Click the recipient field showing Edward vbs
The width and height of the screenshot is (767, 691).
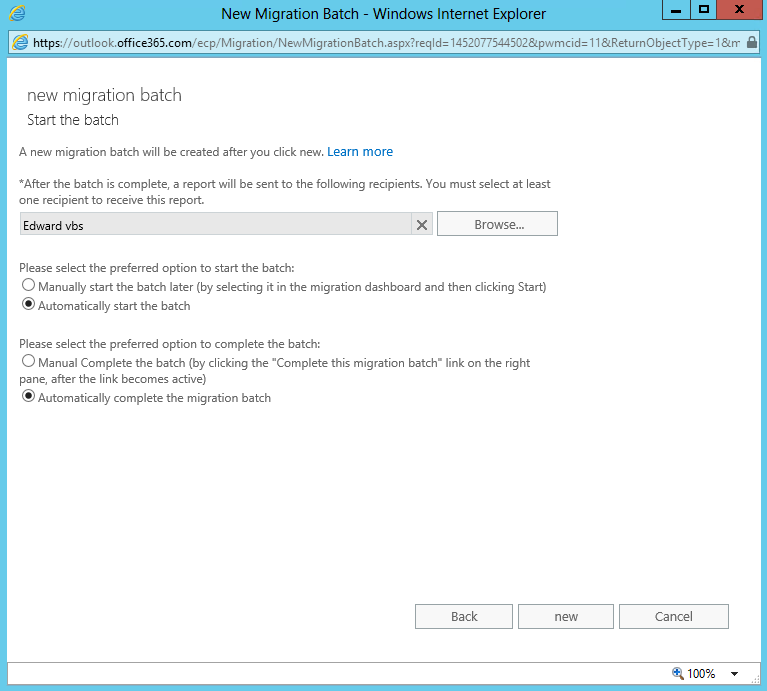click(x=216, y=224)
